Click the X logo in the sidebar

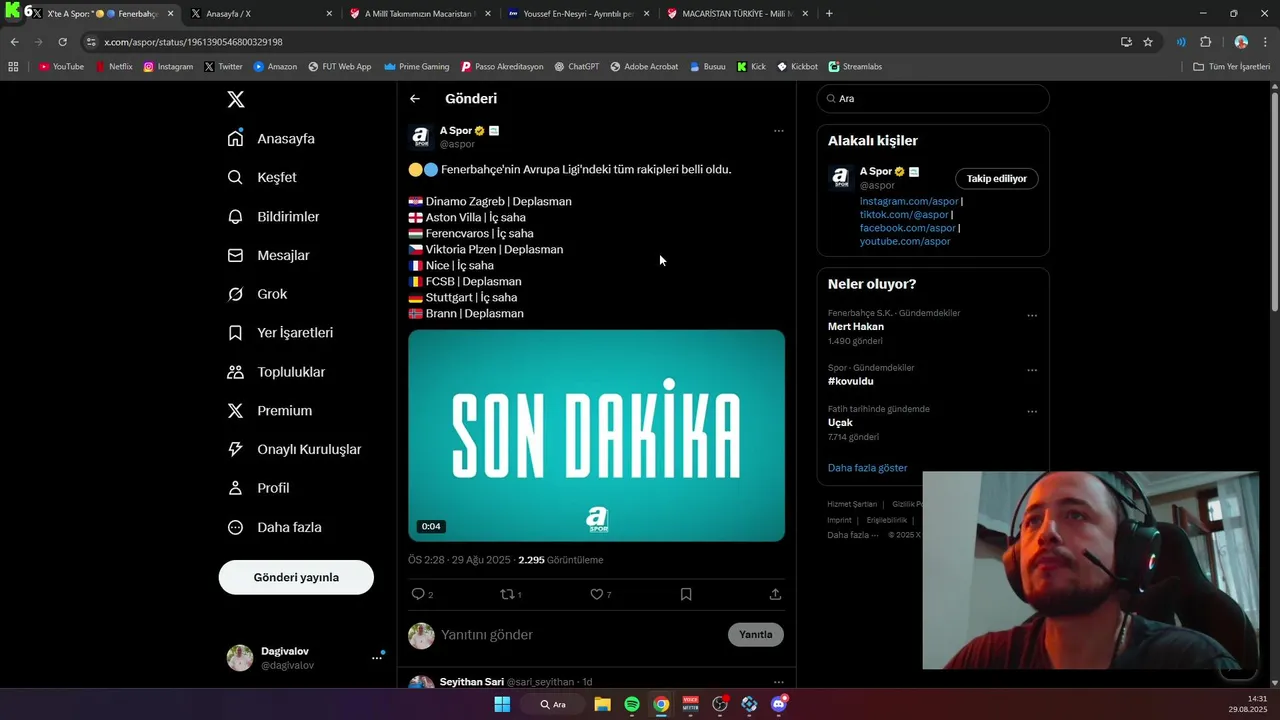[235, 99]
